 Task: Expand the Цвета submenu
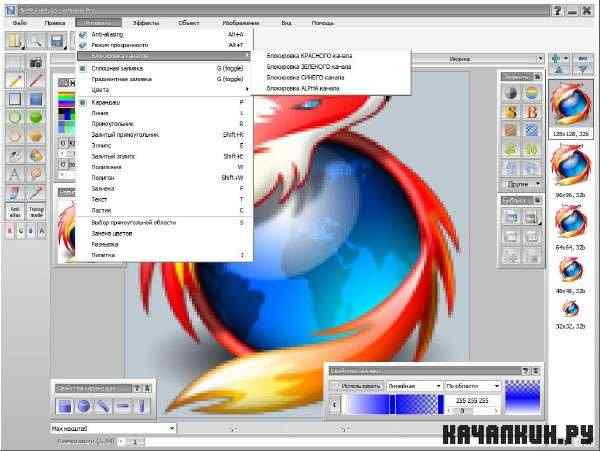[x=165, y=90]
